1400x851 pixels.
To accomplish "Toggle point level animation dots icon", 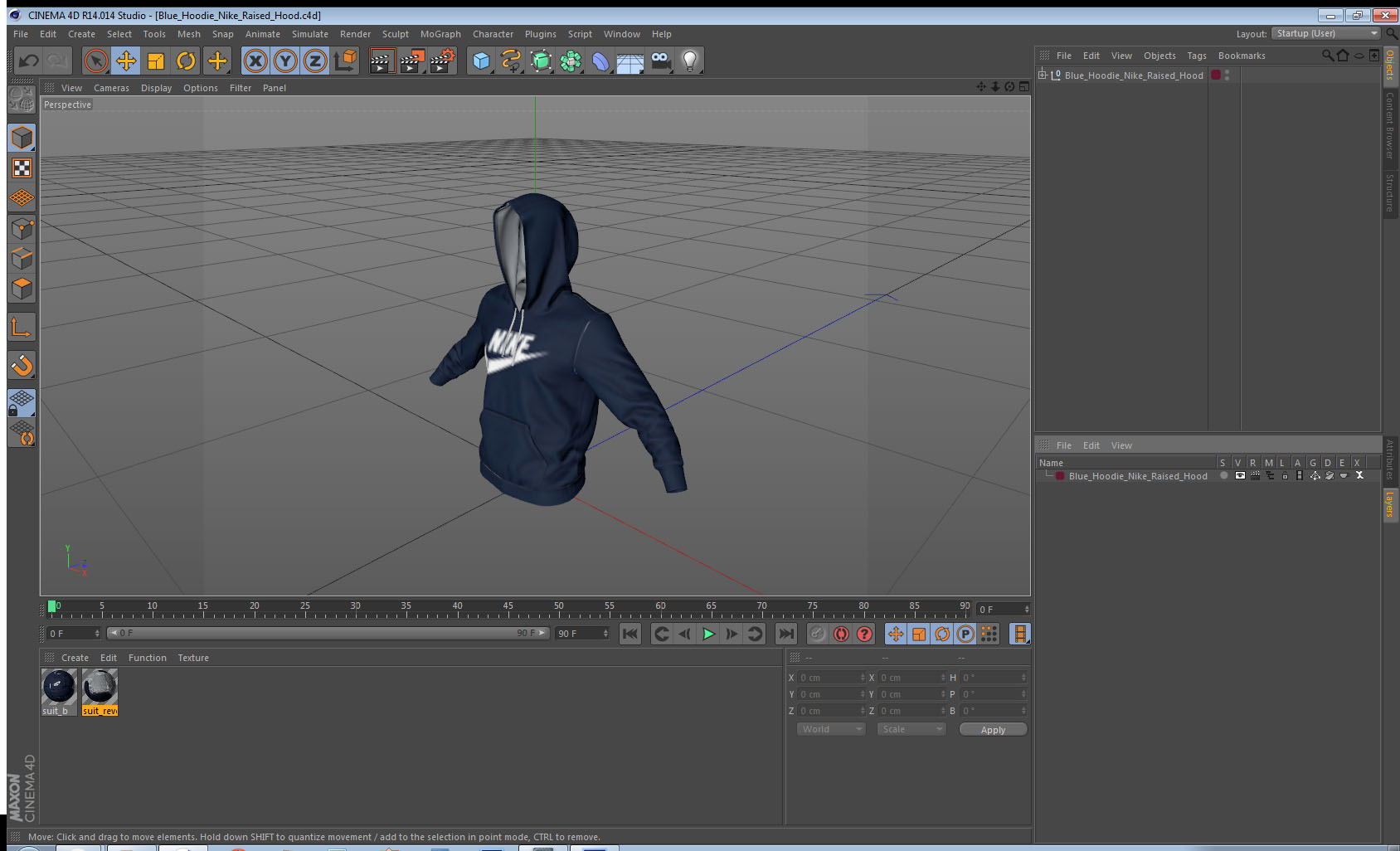I will tap(989, 634).
